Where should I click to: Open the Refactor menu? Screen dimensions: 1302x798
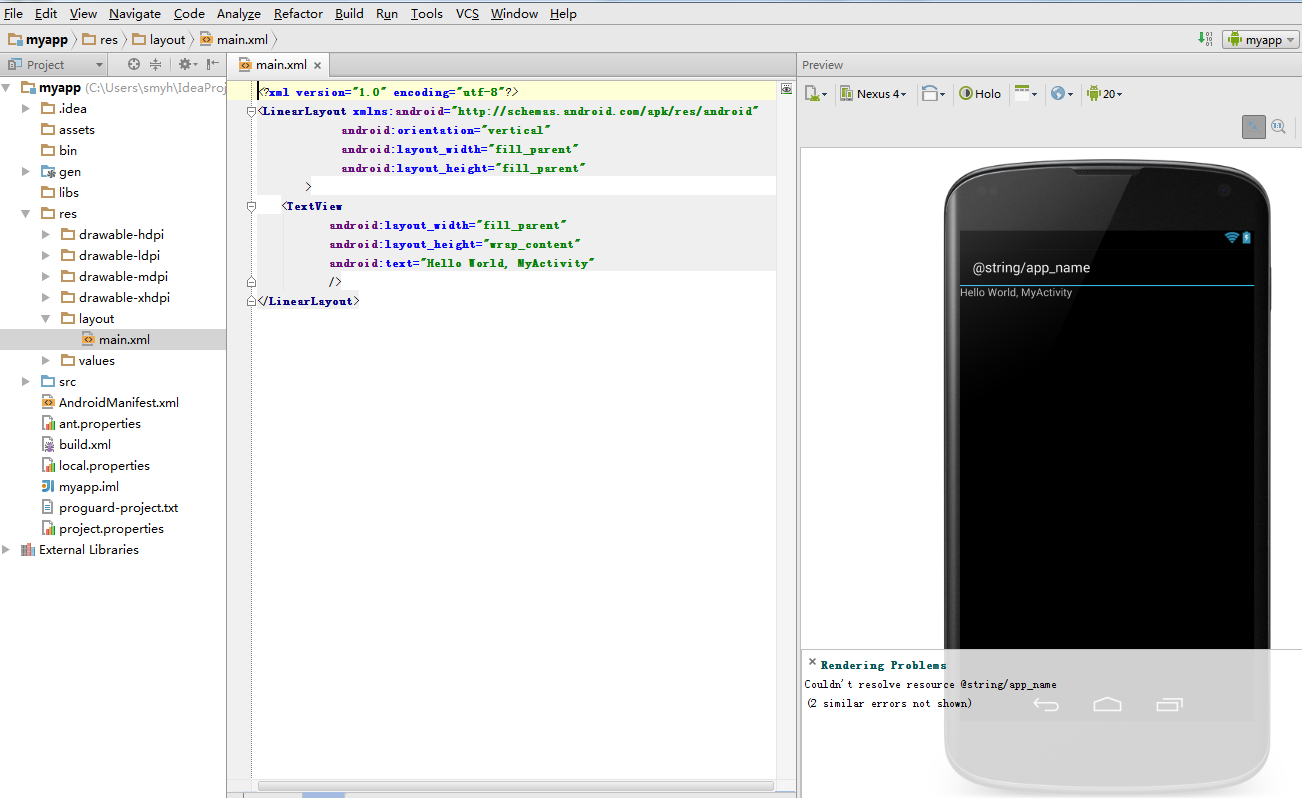coord(298,13)
